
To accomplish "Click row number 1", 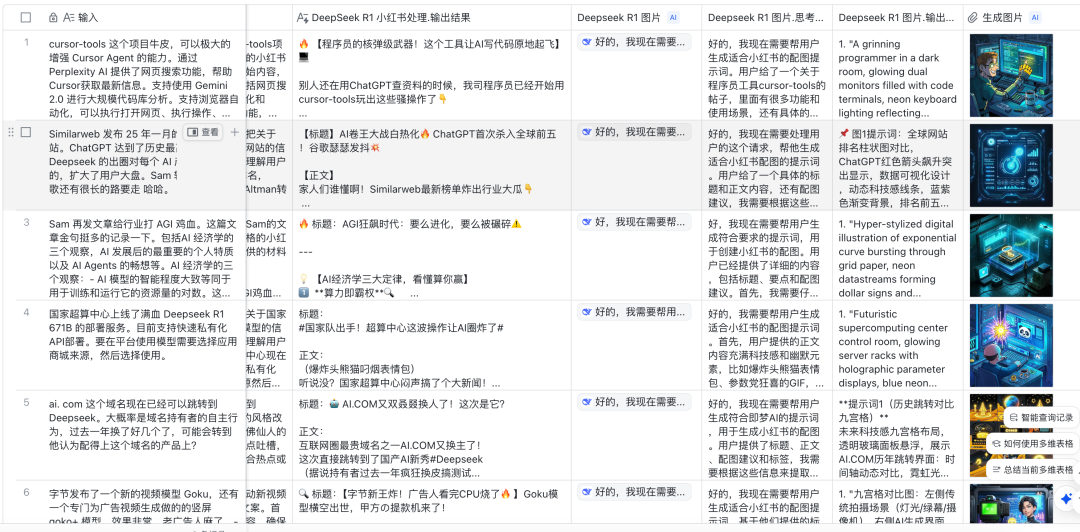I will [26, 43].
